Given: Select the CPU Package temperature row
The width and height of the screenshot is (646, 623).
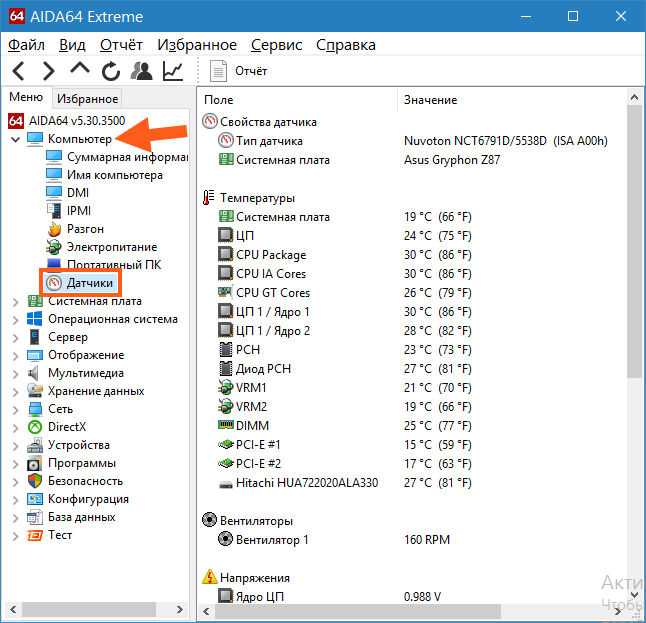Looking at the screenshot, I should (344, 255).
